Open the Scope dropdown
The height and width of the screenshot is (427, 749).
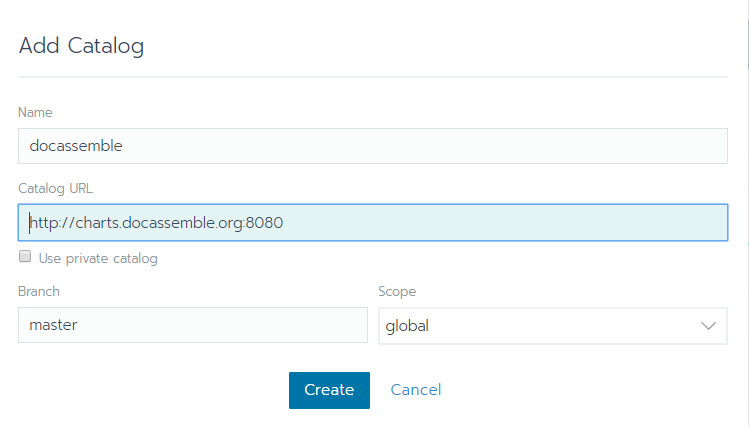pyautogui.click(x=552, y=325)
